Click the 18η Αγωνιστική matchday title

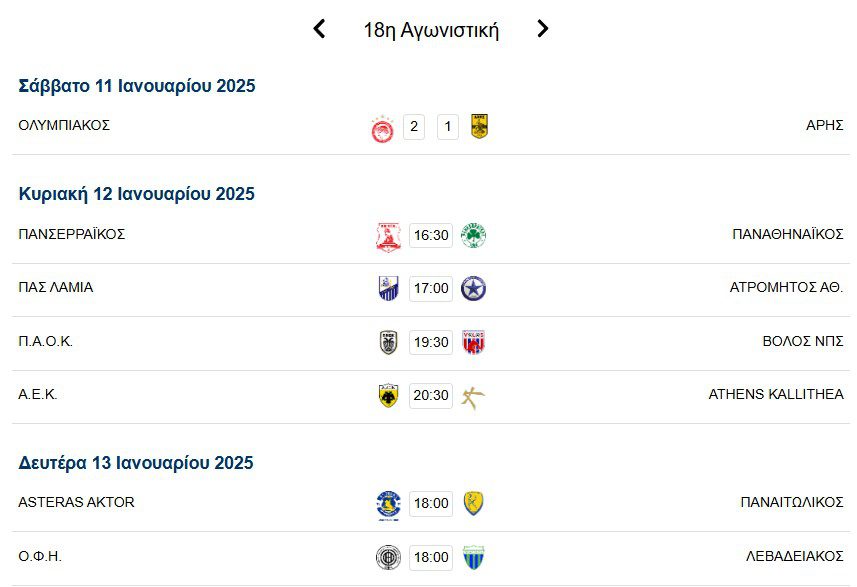click(431, 30)
